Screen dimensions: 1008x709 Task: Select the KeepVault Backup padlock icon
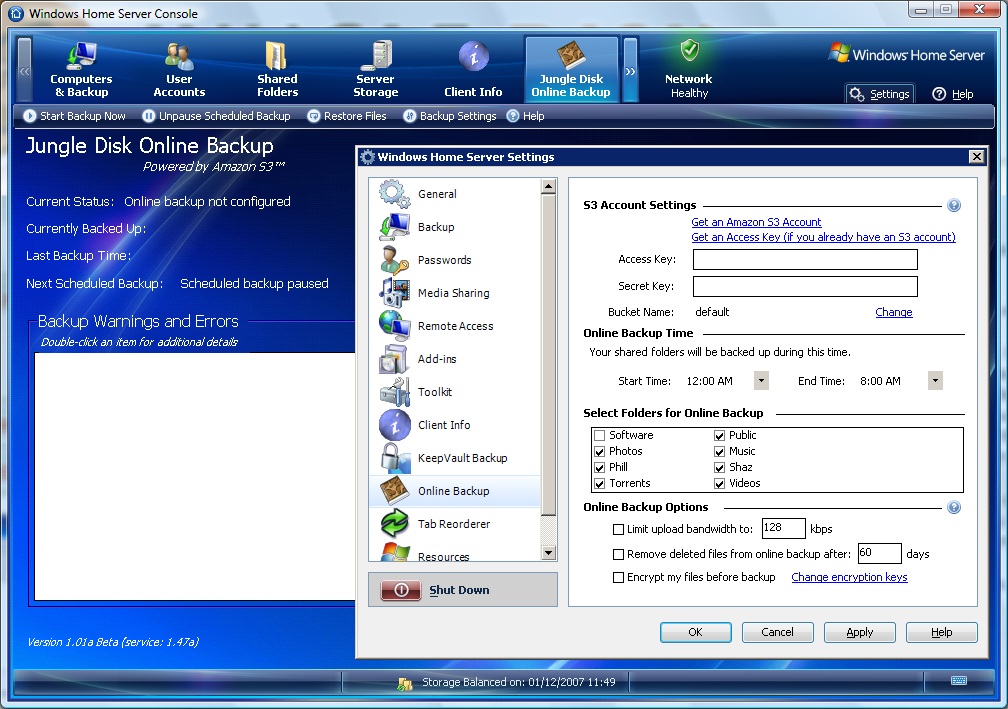(394, 458)
